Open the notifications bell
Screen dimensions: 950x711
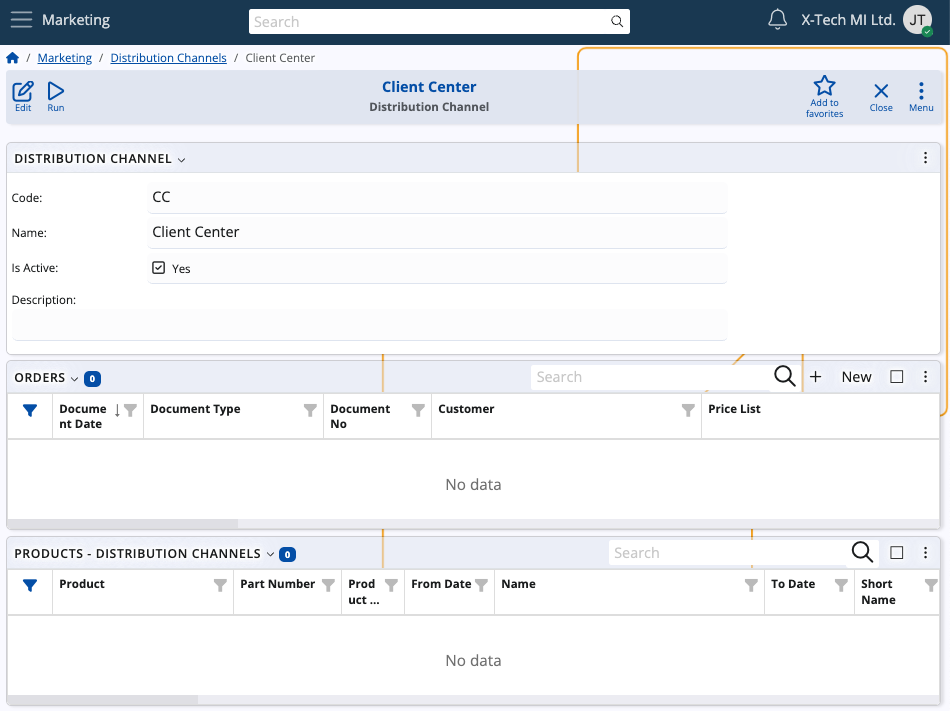pos(777,20)
